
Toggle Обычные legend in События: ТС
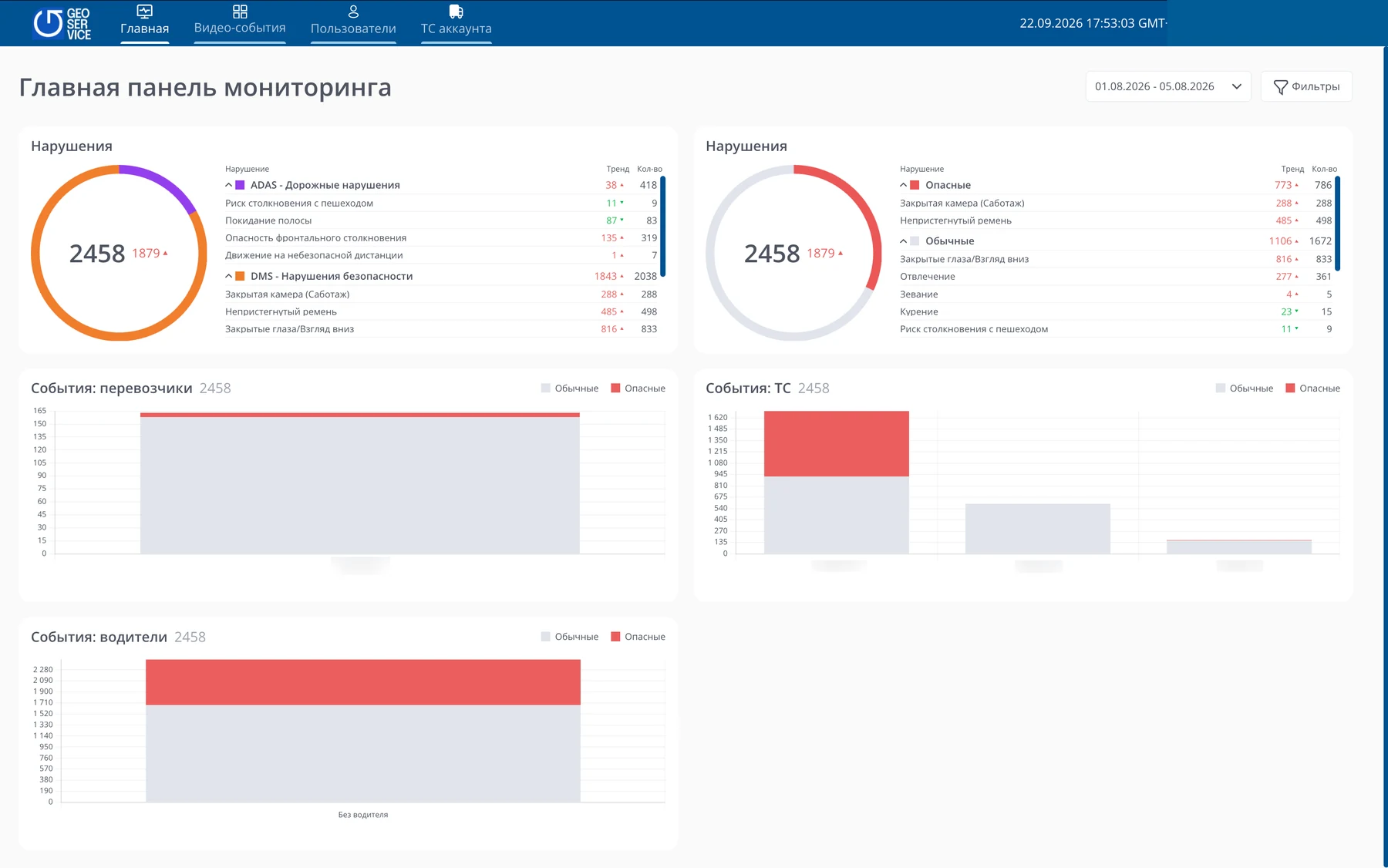click(x=1245, y=389)
